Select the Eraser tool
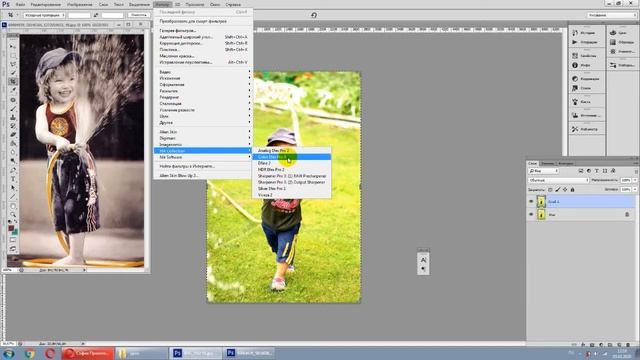This screenshot has height=360, width=640. [13, 135]
